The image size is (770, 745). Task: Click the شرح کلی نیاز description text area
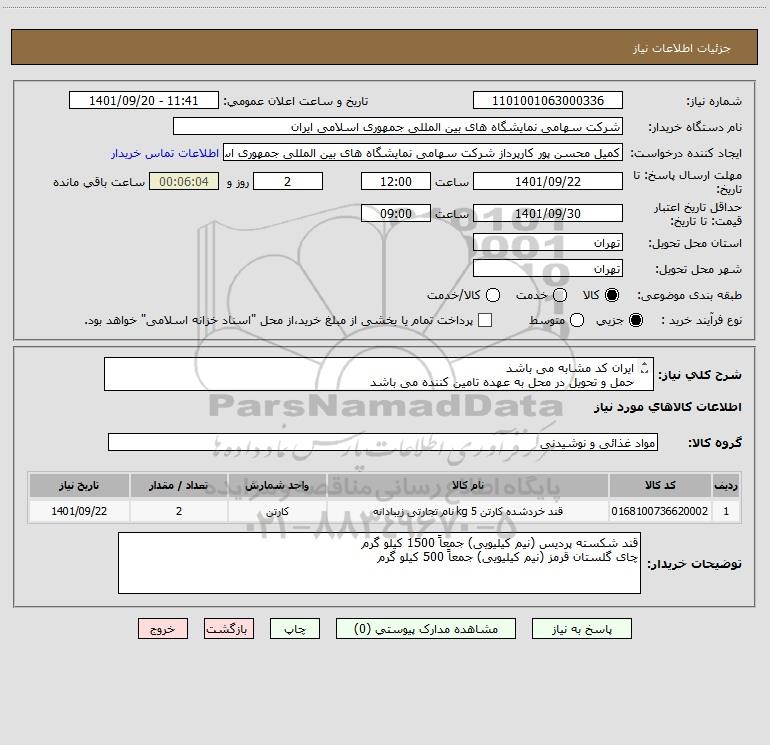pos(379,374)
